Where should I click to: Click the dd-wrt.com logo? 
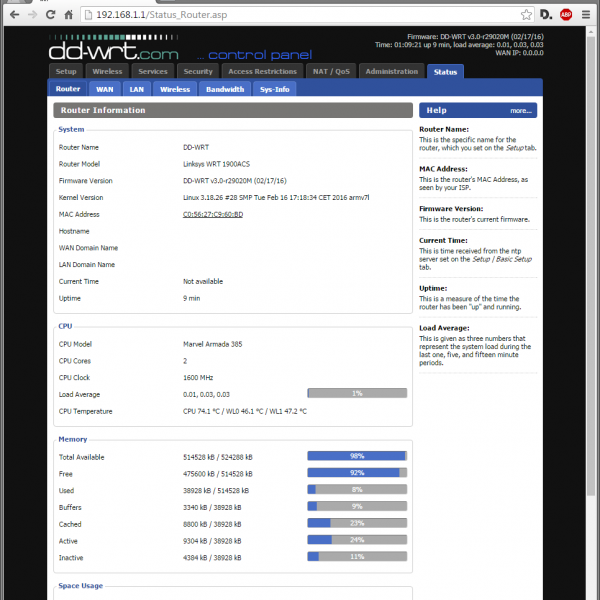pyautogui.click(x=114, y=50)
